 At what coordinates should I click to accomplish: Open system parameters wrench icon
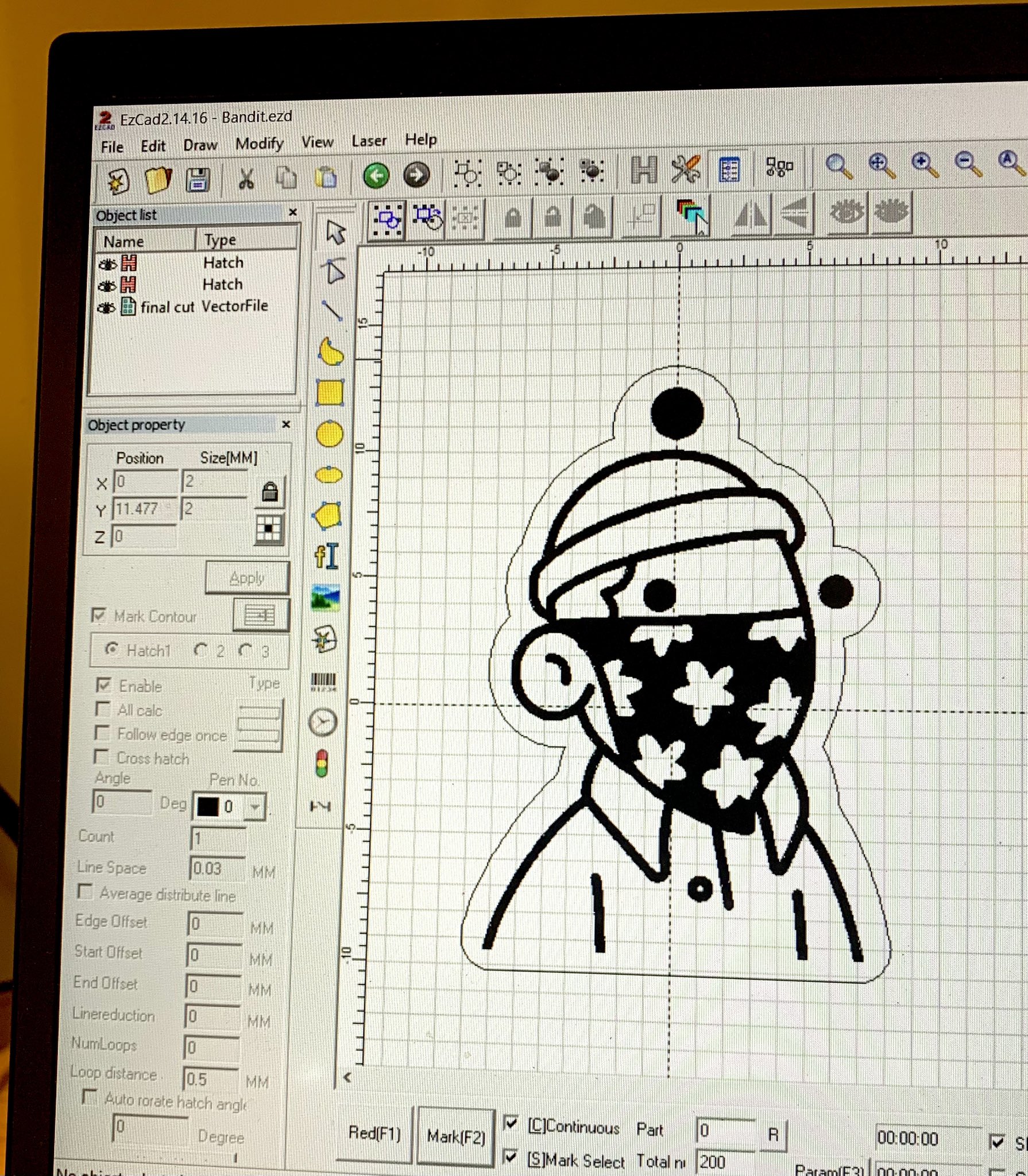pyautogui.click(x=686, y=169)
